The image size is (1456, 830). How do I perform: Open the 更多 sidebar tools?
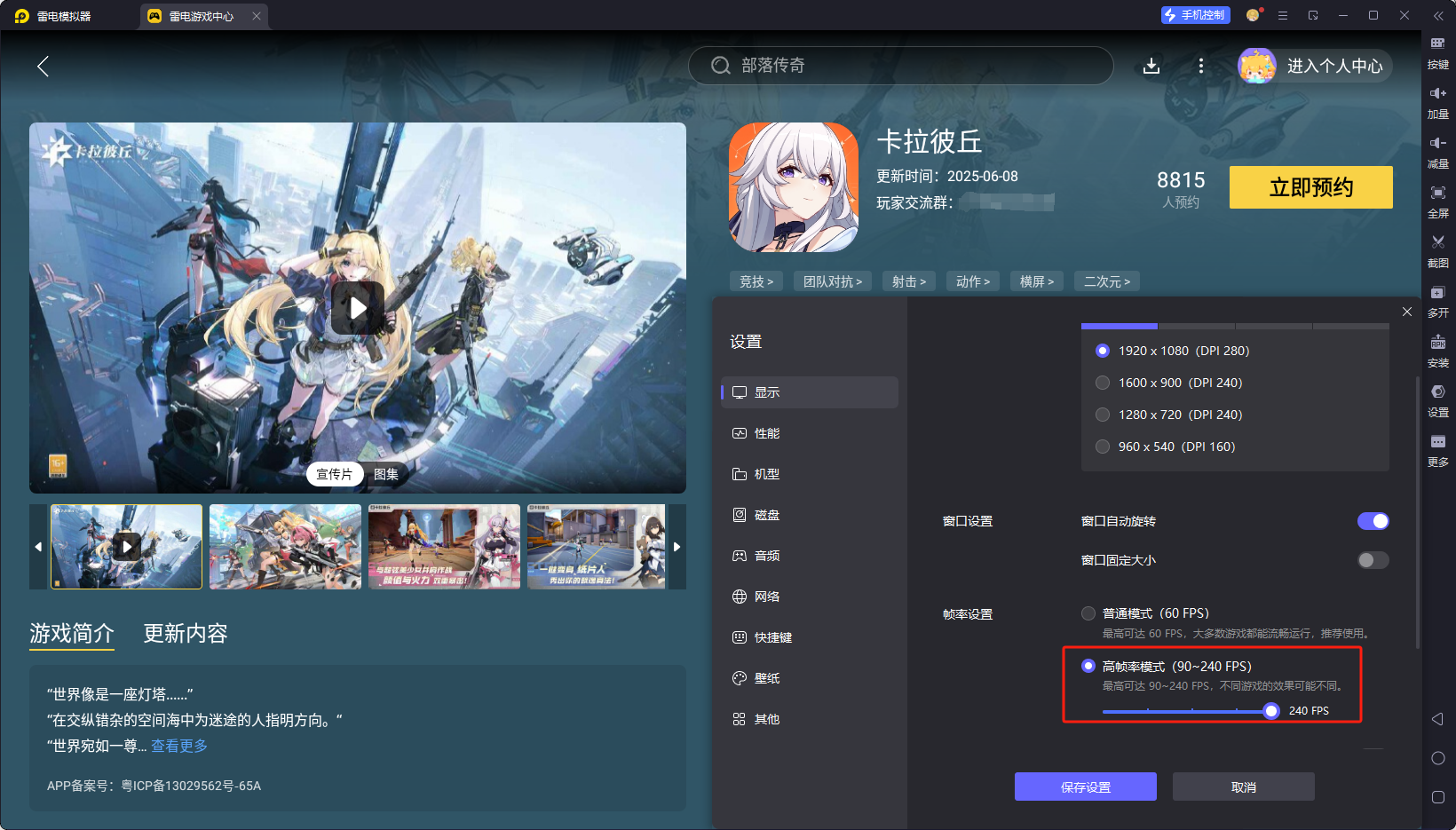click(x=1438, y=450)
